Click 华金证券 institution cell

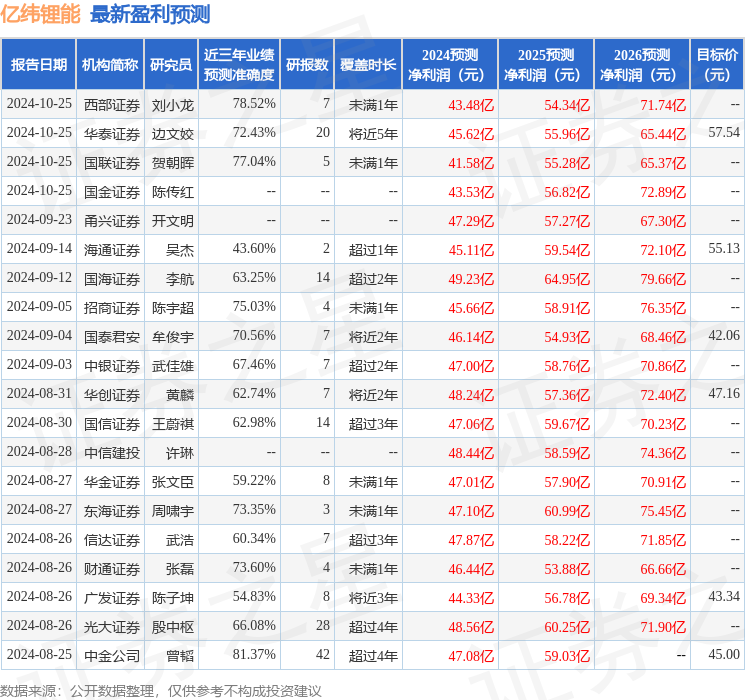click(x=112, y=482)
